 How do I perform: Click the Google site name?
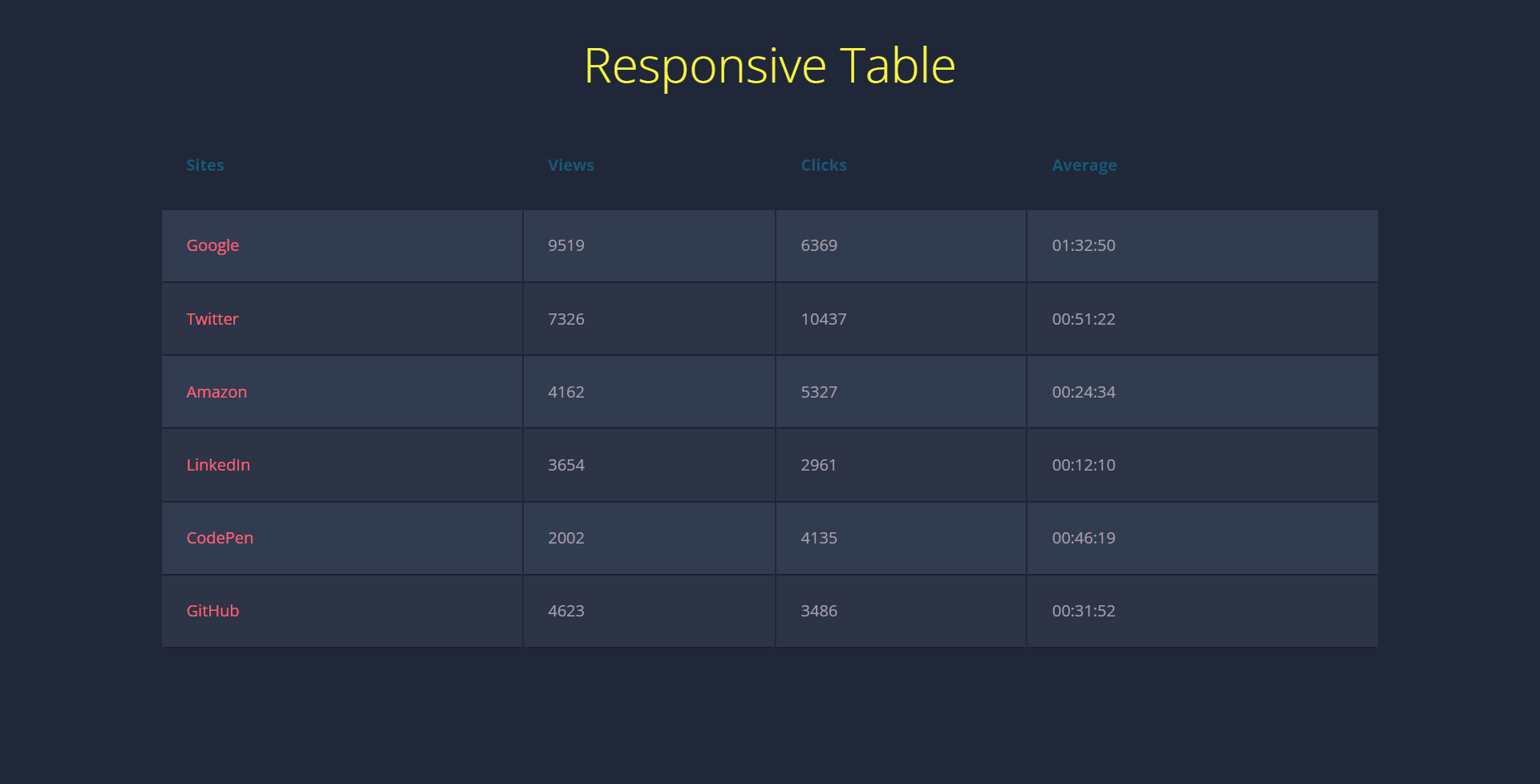click(213, 245)
